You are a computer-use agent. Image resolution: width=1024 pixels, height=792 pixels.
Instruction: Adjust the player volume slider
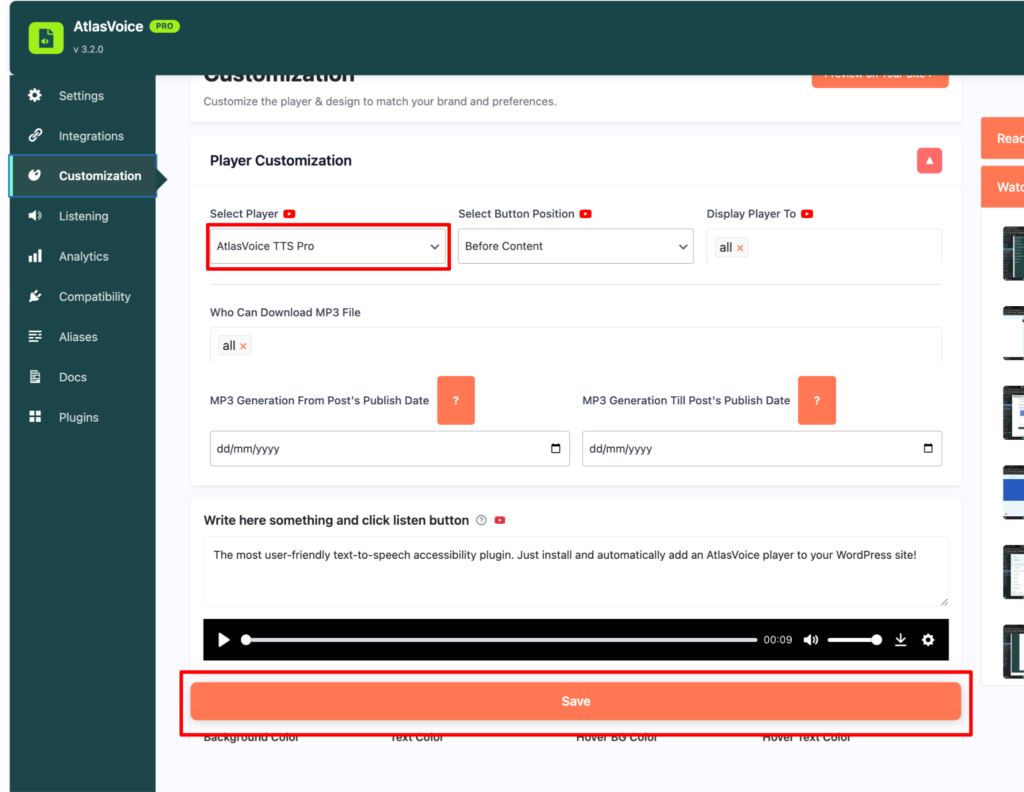click(854, 640)
